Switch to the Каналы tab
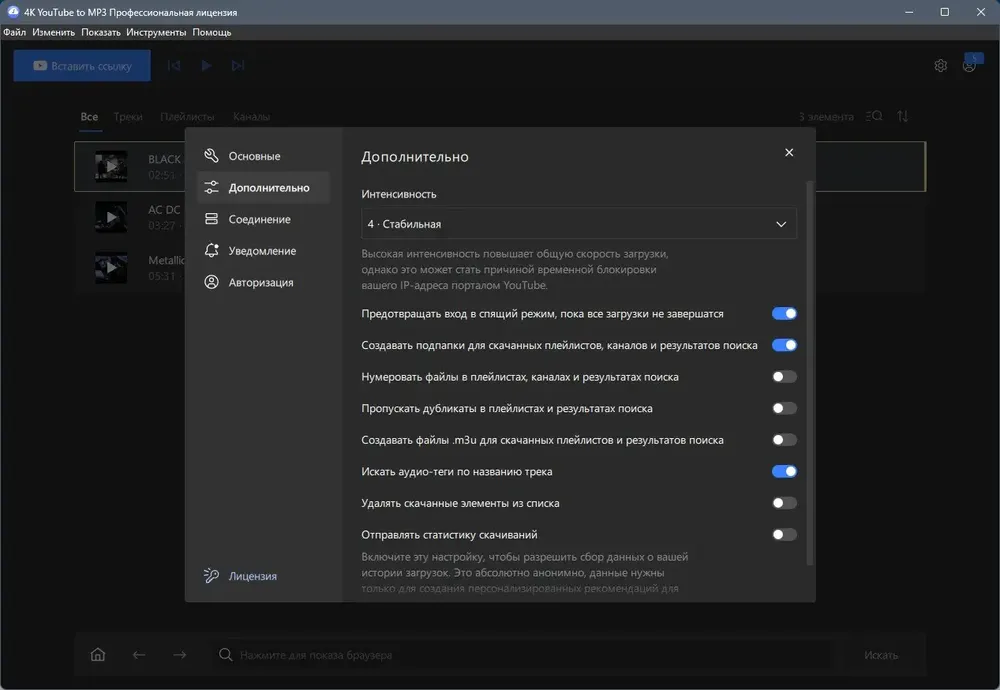1000x690 pixels. [x=251, y=117]
